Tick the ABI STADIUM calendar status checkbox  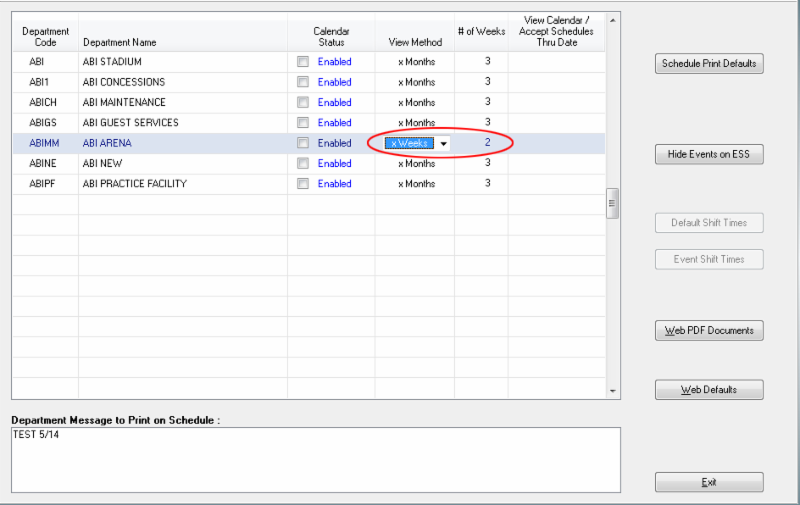point(303,62)
